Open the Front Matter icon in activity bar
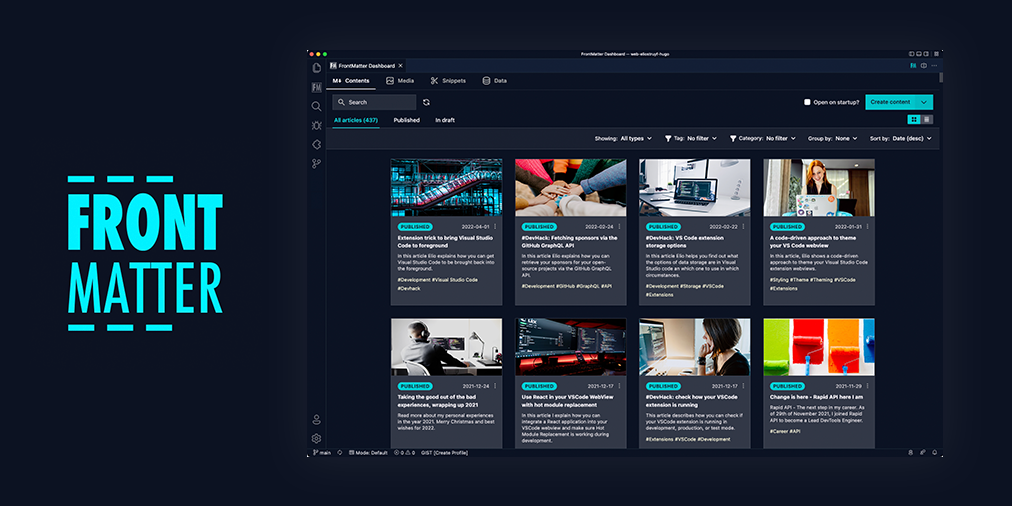Image resolution: width=1012 pixels, height=506 pixels. point(316,87)
